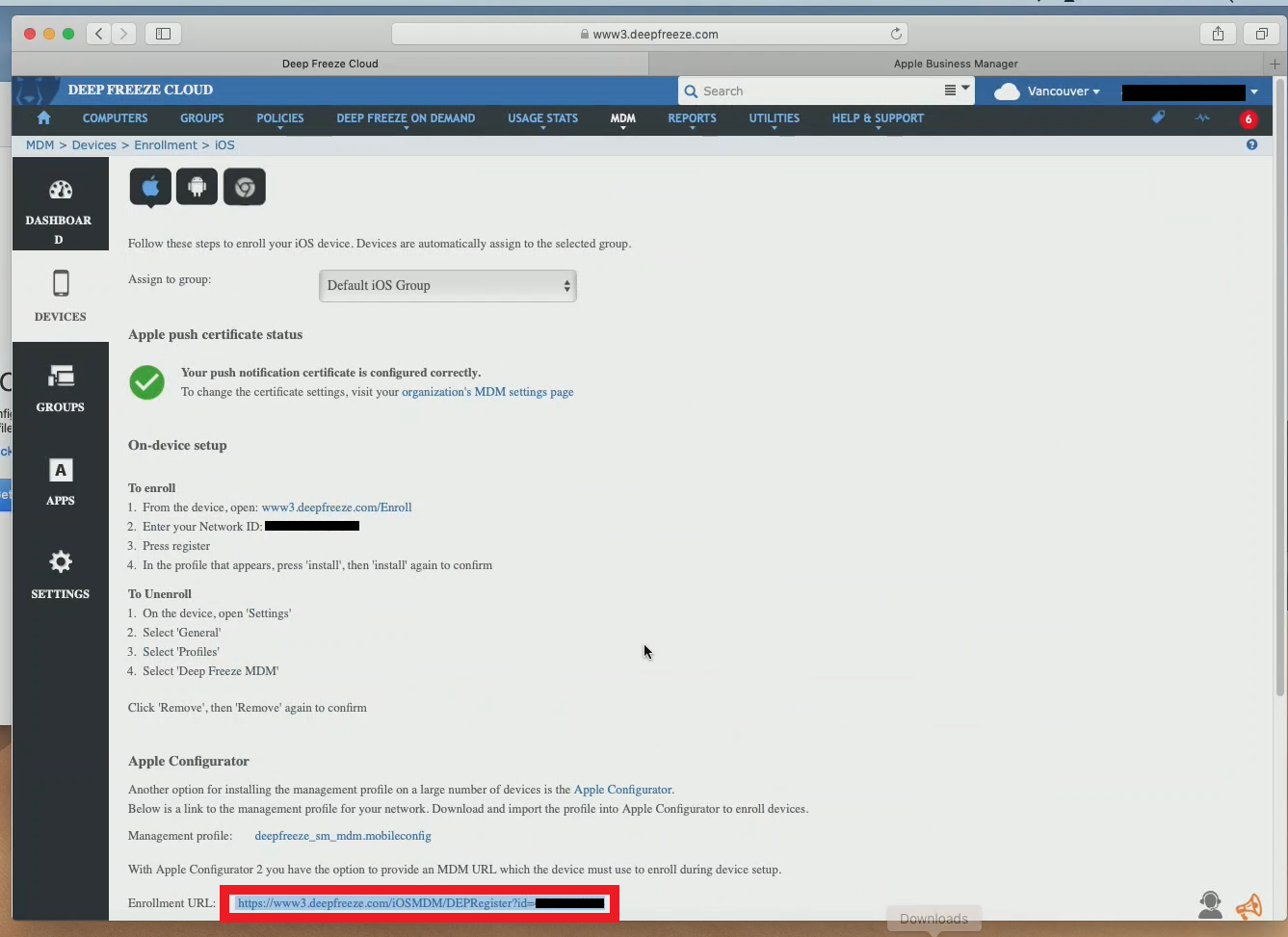Click the Enrollment breadcrumb link
Image resolution: width=1288 pixels, height=937 pixels.
coord(166,144)
